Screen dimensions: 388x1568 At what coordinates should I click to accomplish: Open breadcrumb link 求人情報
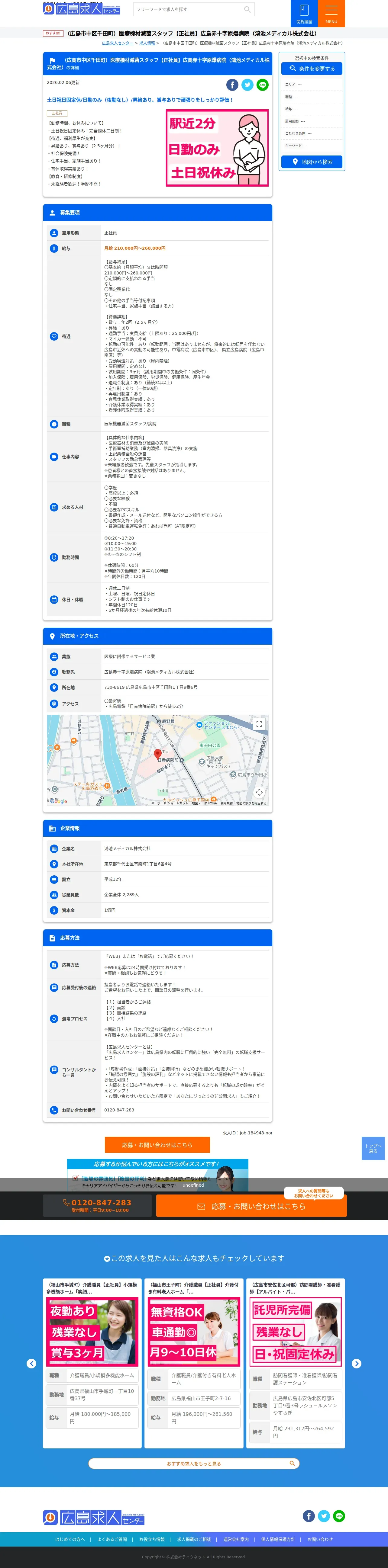147,43
